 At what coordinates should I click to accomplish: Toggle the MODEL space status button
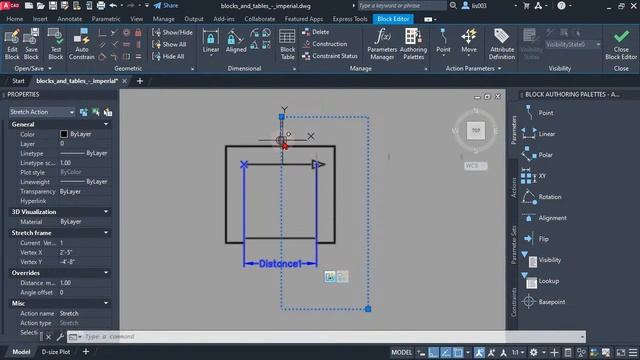(402, 352)
